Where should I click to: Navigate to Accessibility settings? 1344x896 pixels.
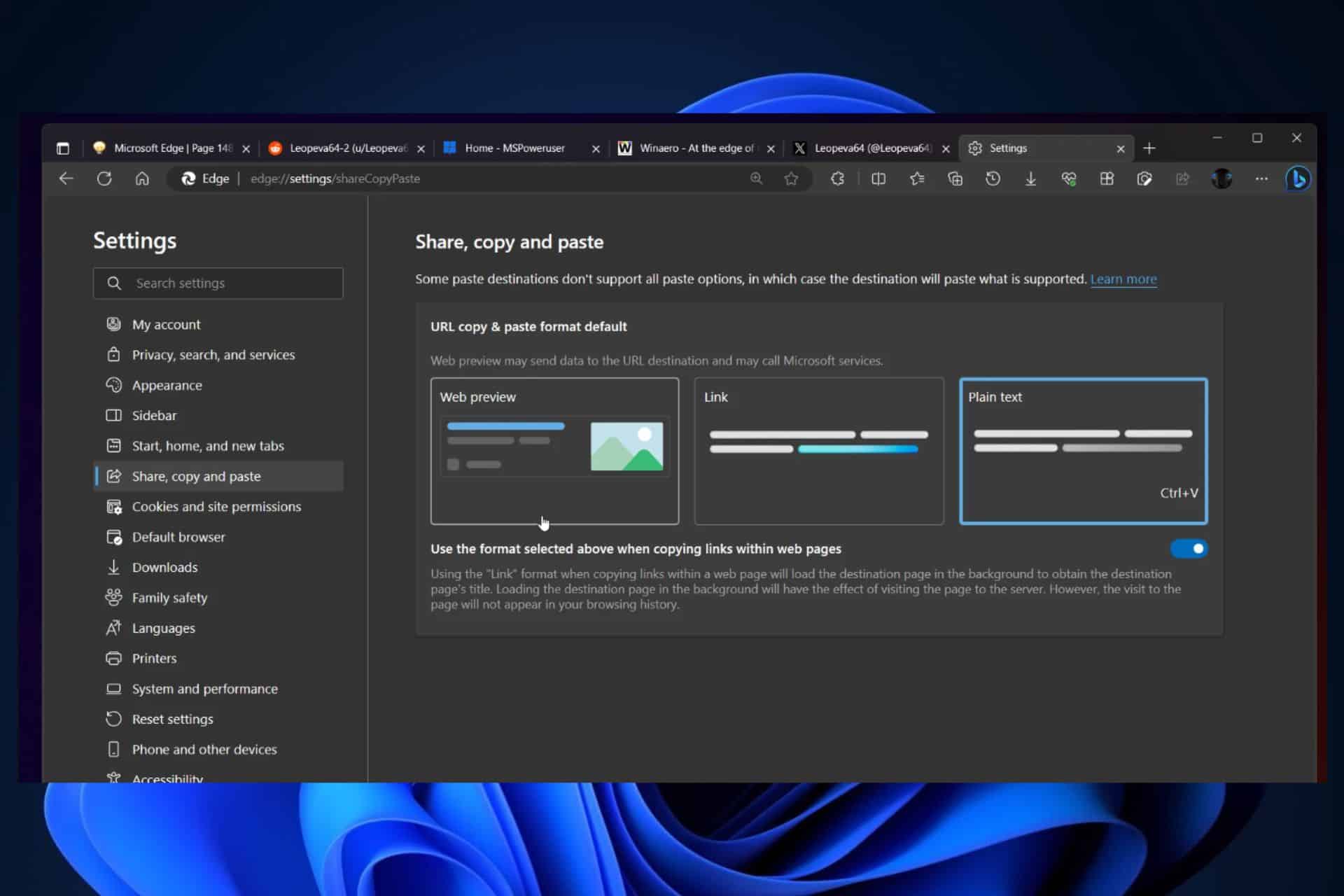tap(167, 778)
